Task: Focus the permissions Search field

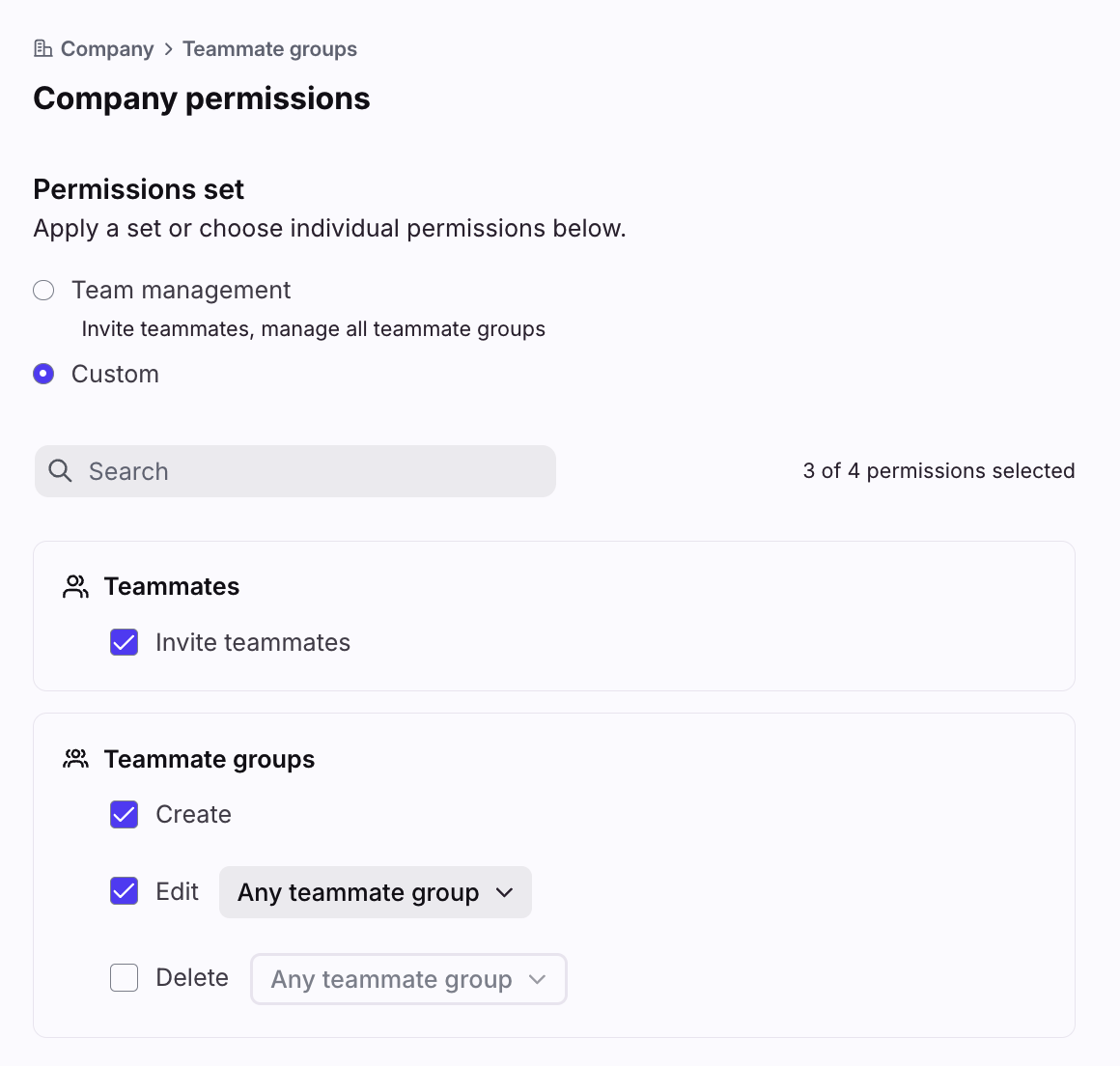Action: [295, 471]
